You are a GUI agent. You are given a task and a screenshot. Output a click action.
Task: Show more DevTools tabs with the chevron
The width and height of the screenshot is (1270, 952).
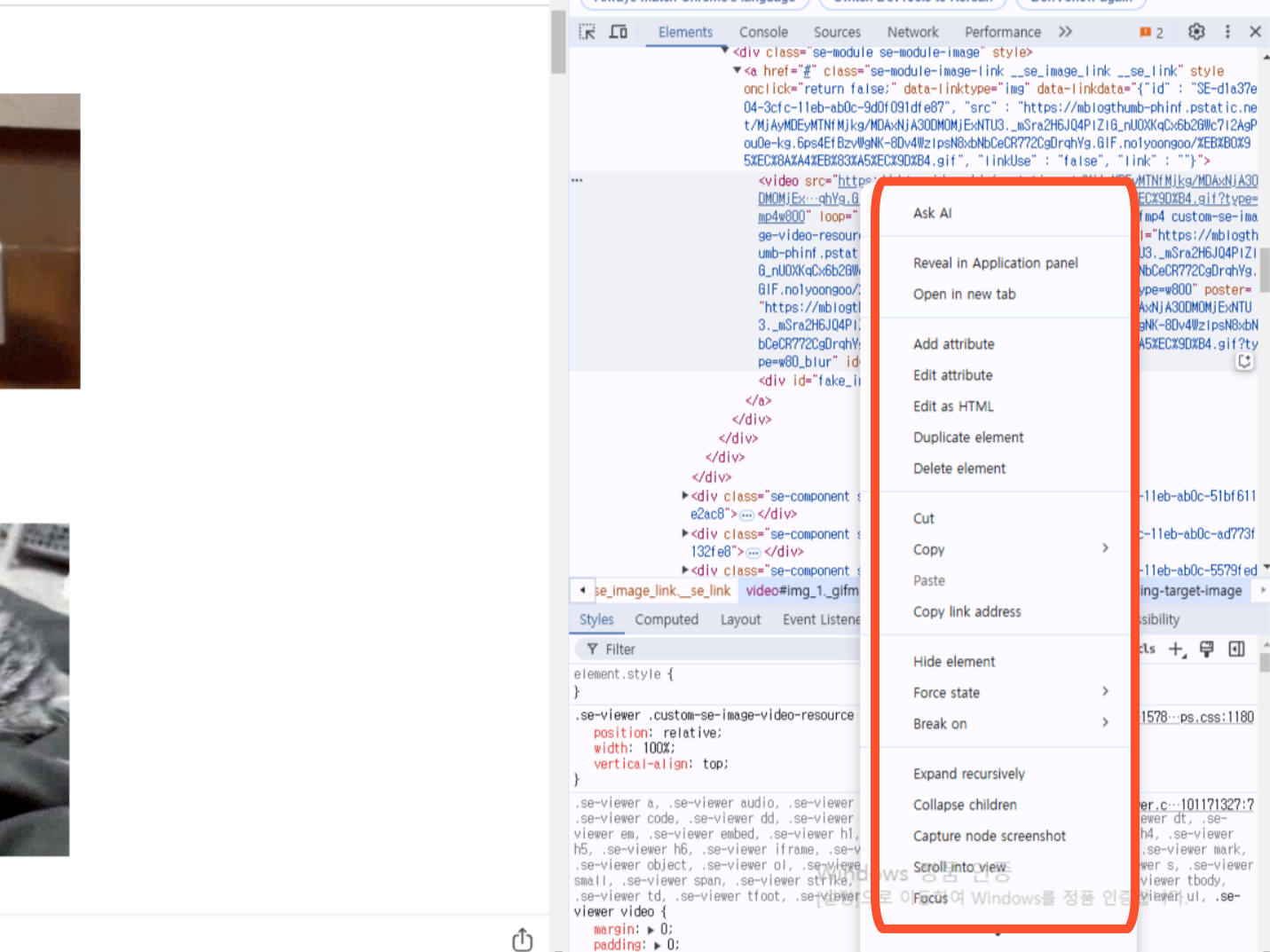click(x=1065, y=32)
